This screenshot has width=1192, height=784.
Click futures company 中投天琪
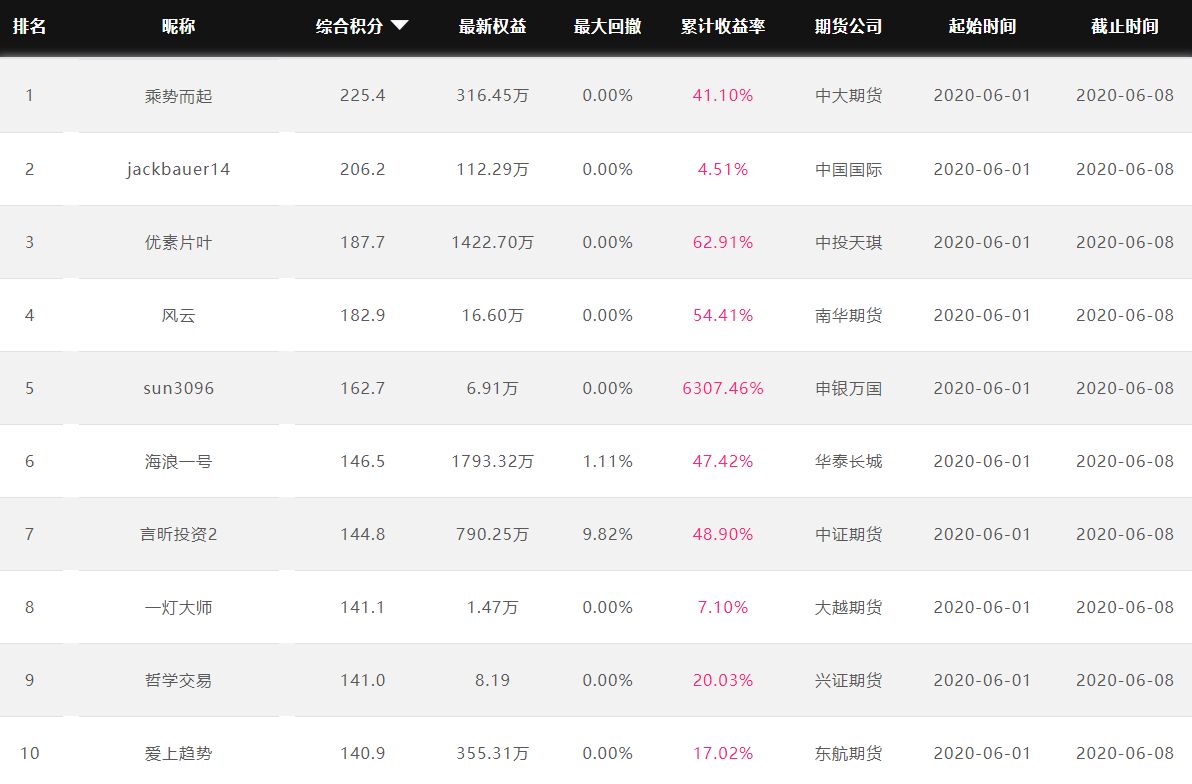pos(848,242)
